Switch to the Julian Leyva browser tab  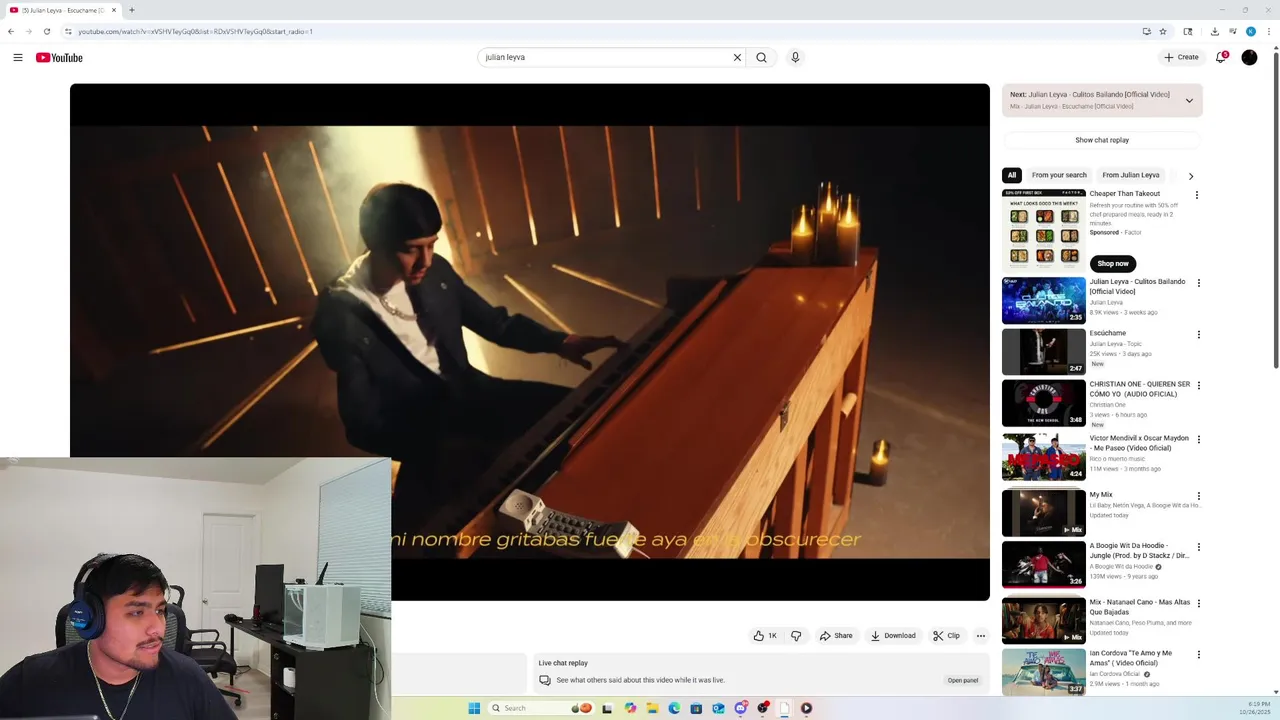click(63, 10)
